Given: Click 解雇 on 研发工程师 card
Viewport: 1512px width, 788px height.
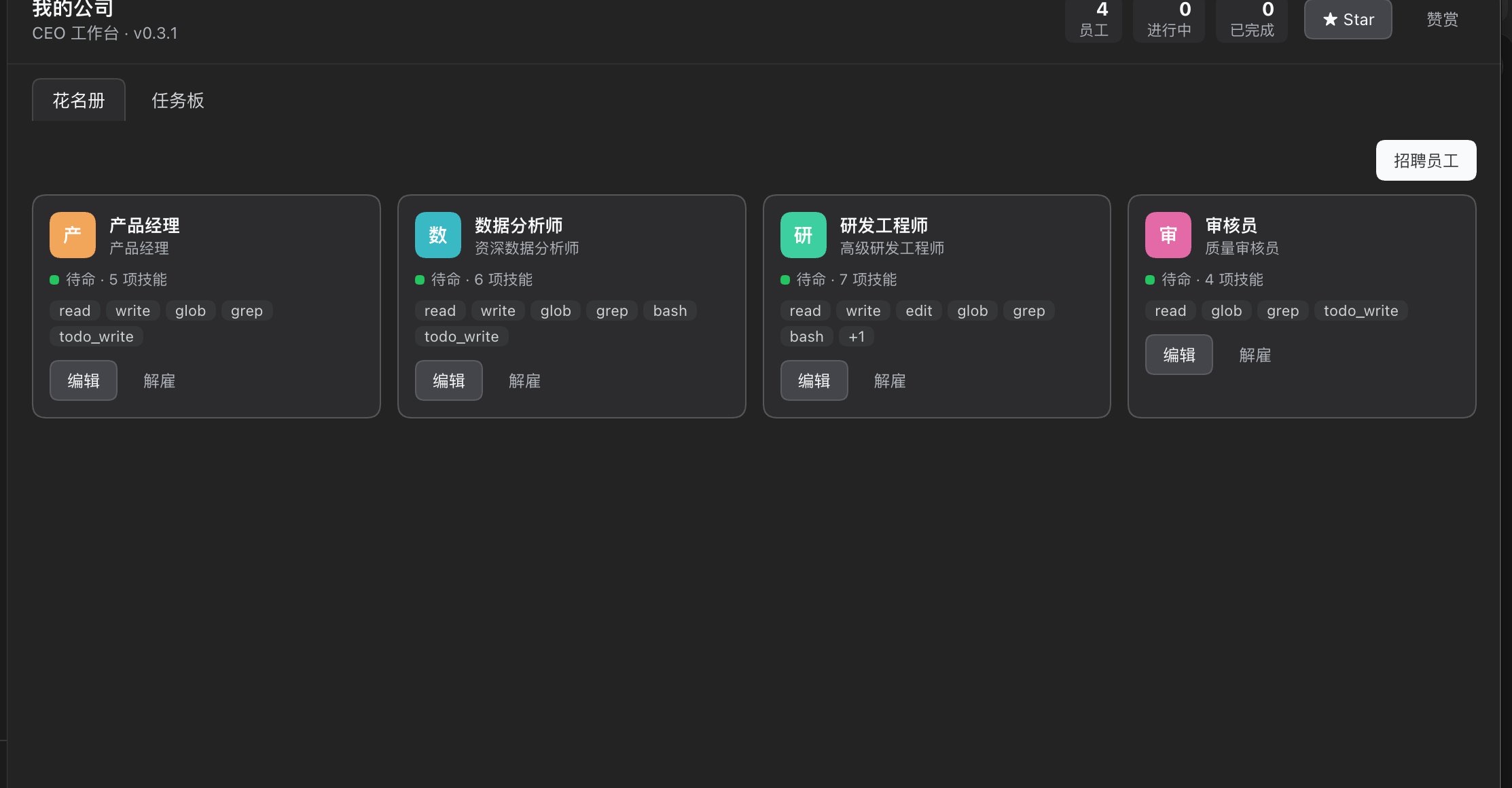Looking at the screenshot, I should [890, 381].
